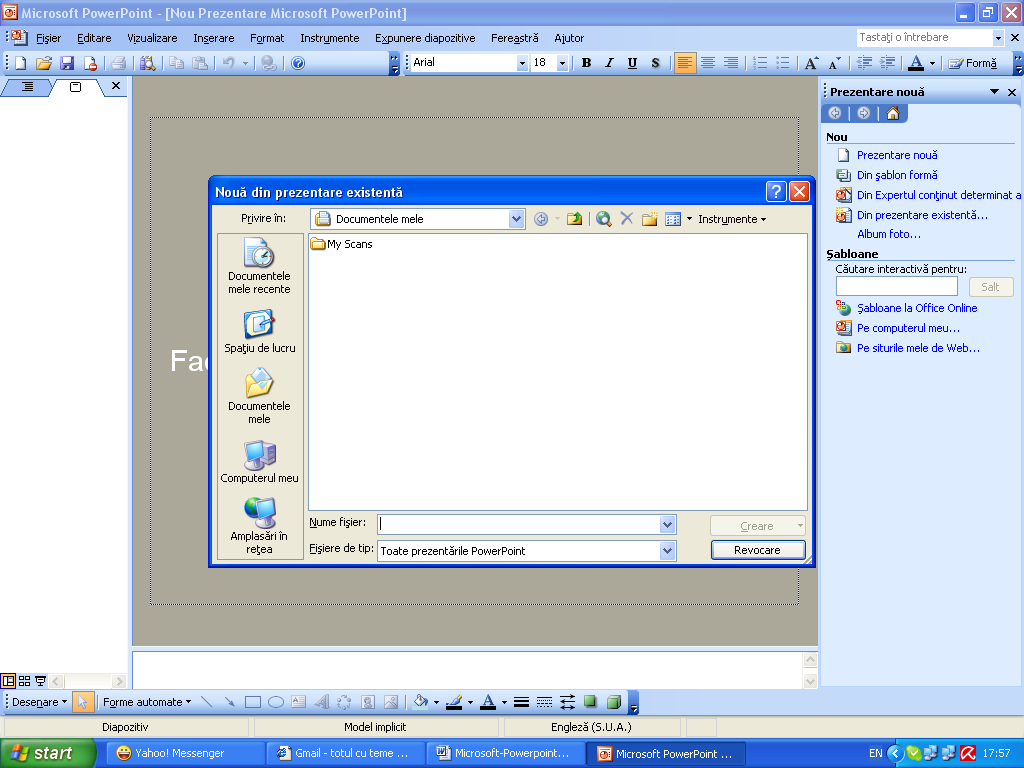This screenshot has width=1024, height=768.
Task: Toggle text Shadow formatting button
Action: click(x=655, y=63)
